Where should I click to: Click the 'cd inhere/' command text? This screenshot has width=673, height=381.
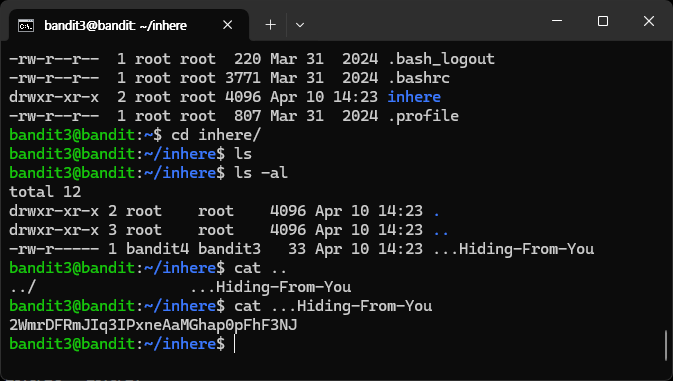point(216,135)
